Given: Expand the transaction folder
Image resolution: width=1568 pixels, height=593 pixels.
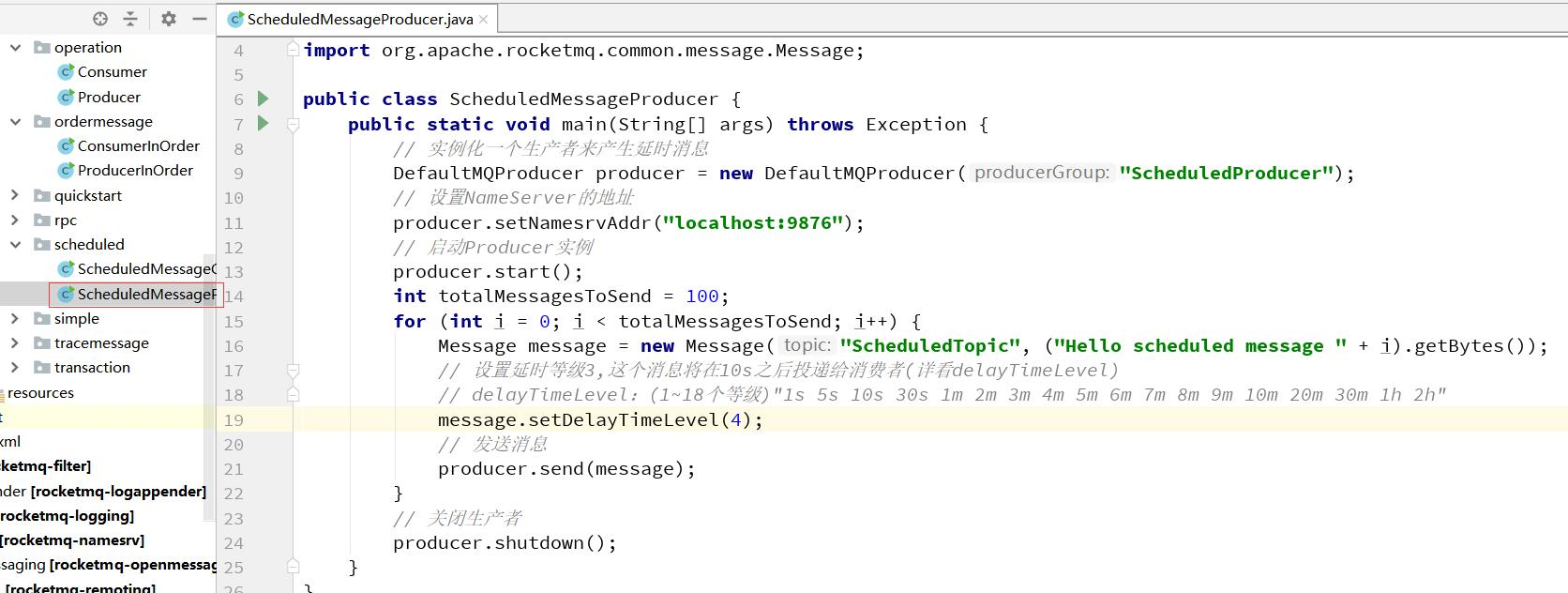Looking at the screenshot, I should click(x=15, y=368).
